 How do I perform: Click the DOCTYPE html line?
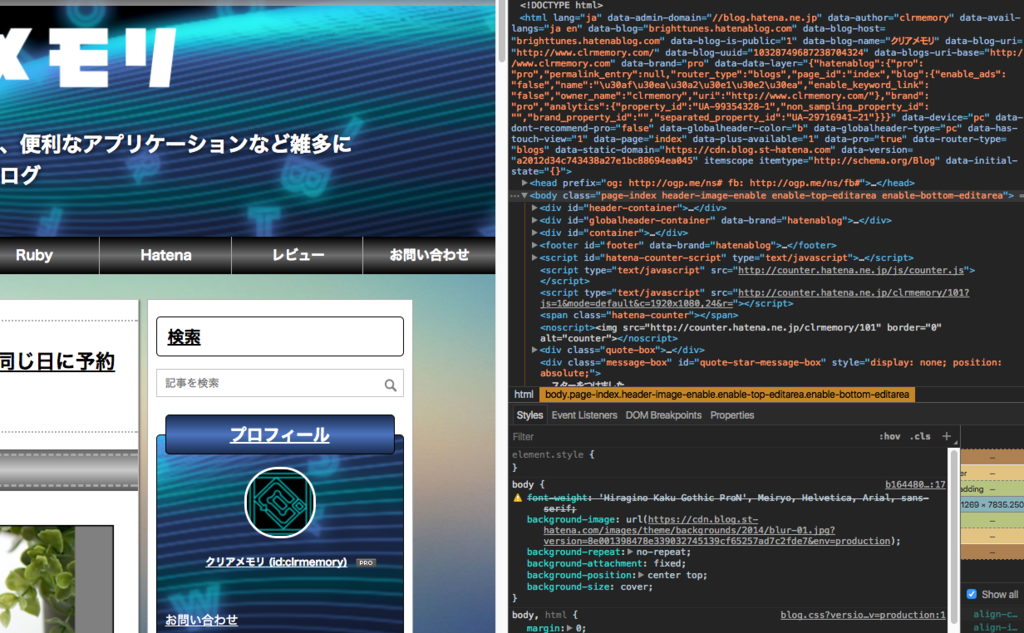point(561,5)
